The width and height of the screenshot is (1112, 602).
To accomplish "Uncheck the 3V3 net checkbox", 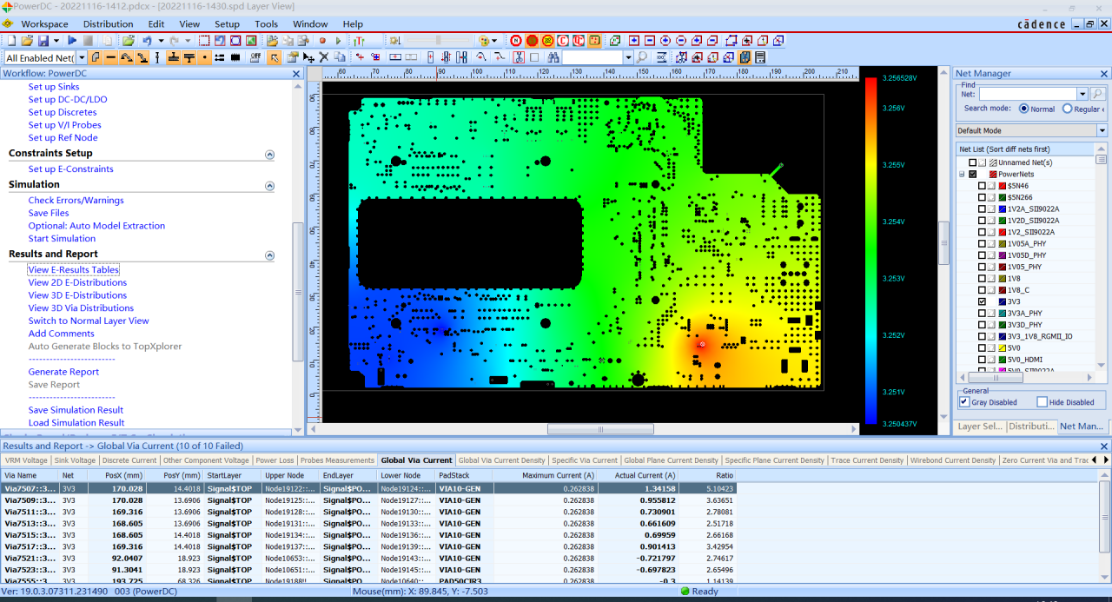I will coord(982,301).
